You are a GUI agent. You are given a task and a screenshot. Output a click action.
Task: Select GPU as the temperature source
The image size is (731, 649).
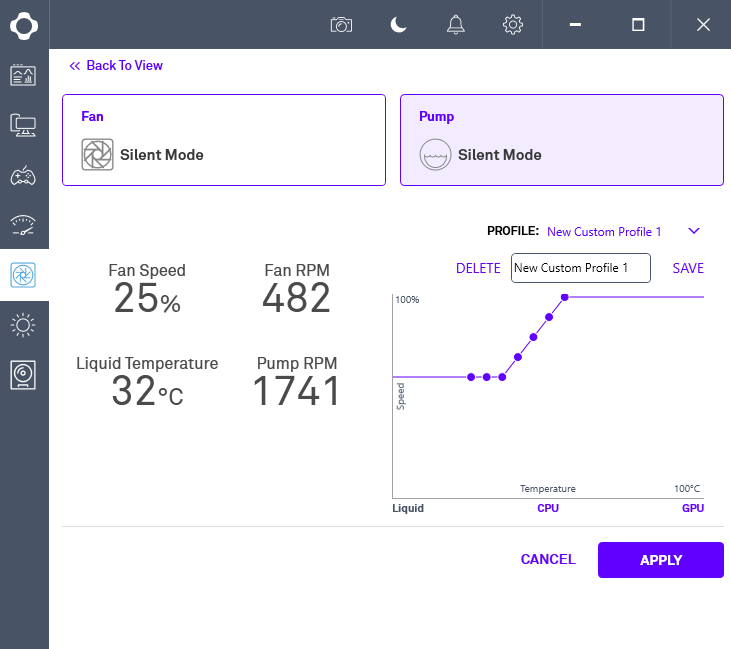[693, 508]
